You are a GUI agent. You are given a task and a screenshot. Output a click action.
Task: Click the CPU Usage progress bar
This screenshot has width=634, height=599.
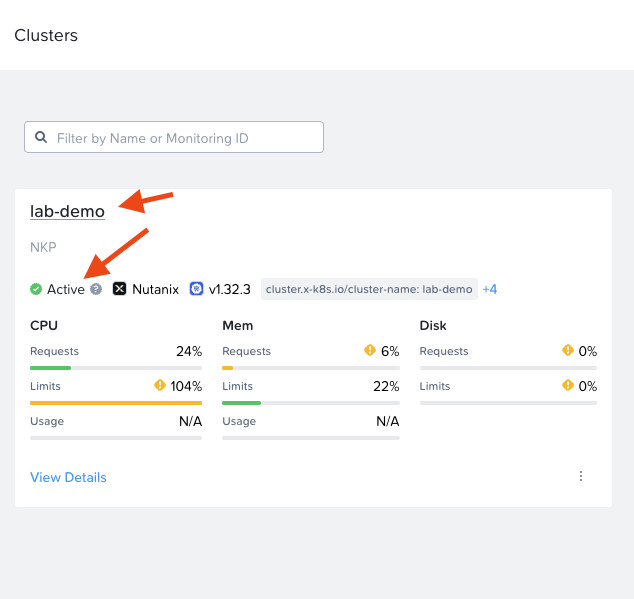116,438
